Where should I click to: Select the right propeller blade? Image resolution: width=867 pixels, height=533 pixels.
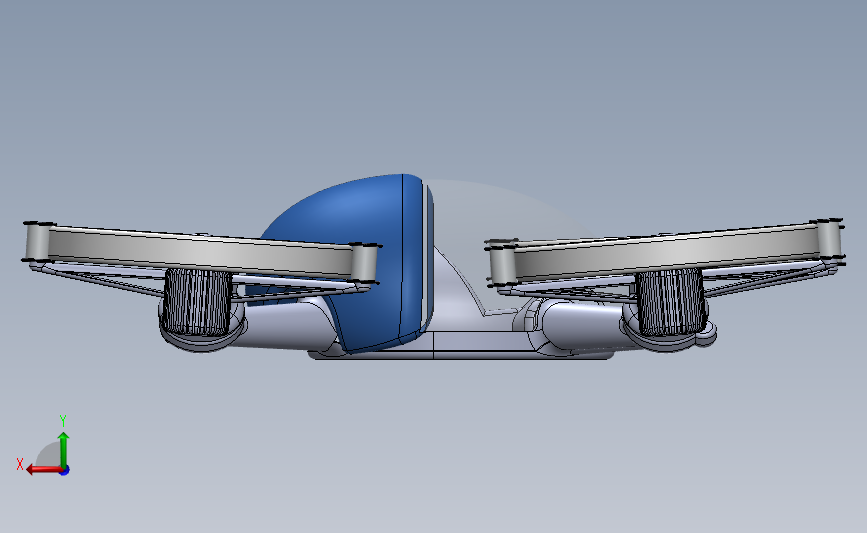664,252
